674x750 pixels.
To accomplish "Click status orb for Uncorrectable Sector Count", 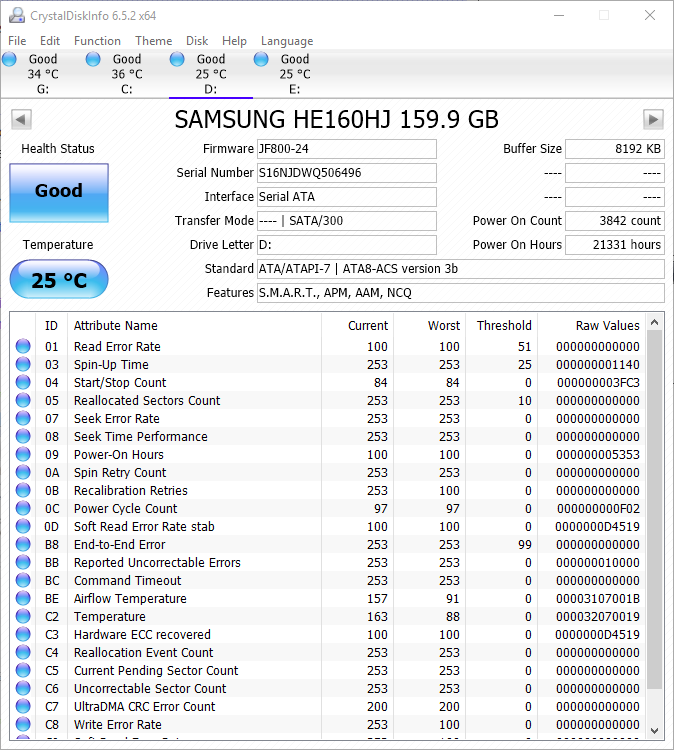I will pyautogui.click(x=23, y=688).
